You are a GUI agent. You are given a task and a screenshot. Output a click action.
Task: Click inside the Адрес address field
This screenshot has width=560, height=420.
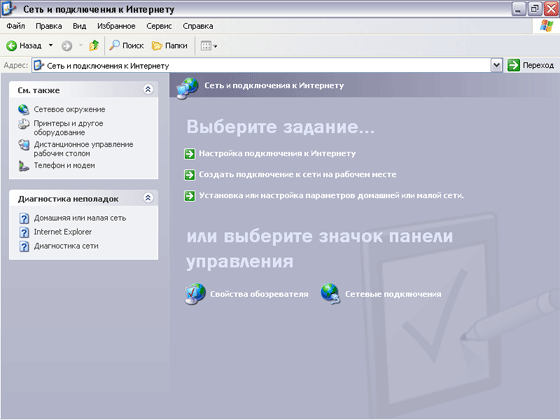point(262,66)
